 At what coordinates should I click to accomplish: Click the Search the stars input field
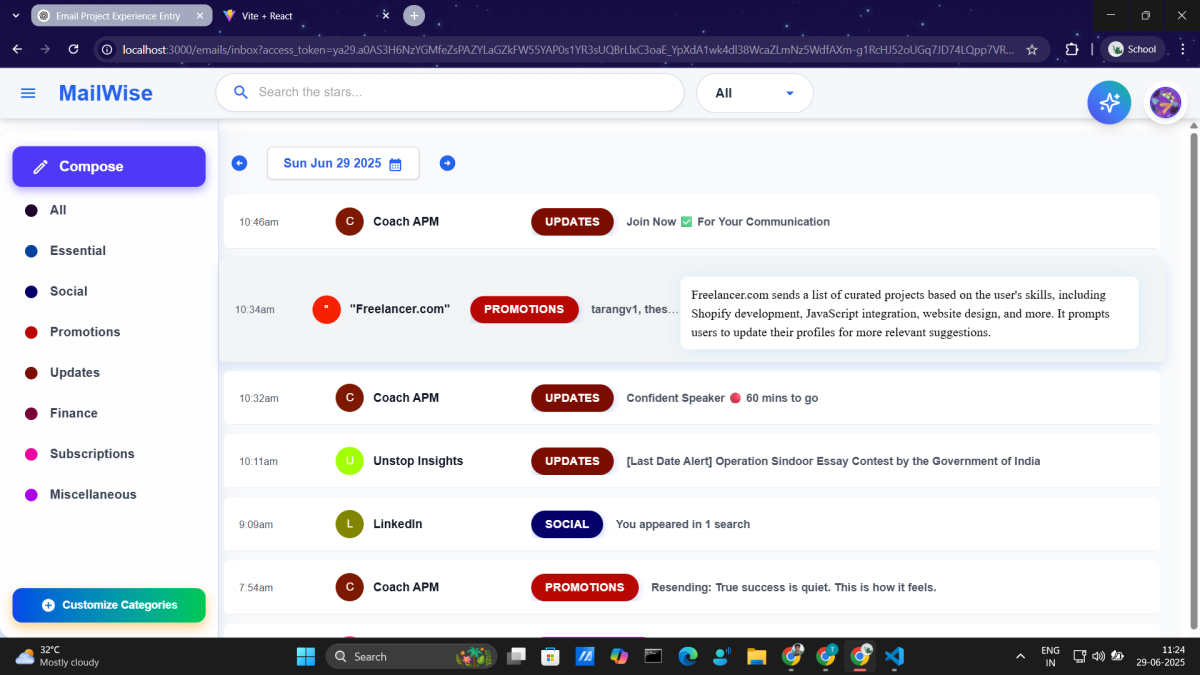pyautogui.click(x=460, y=92)
